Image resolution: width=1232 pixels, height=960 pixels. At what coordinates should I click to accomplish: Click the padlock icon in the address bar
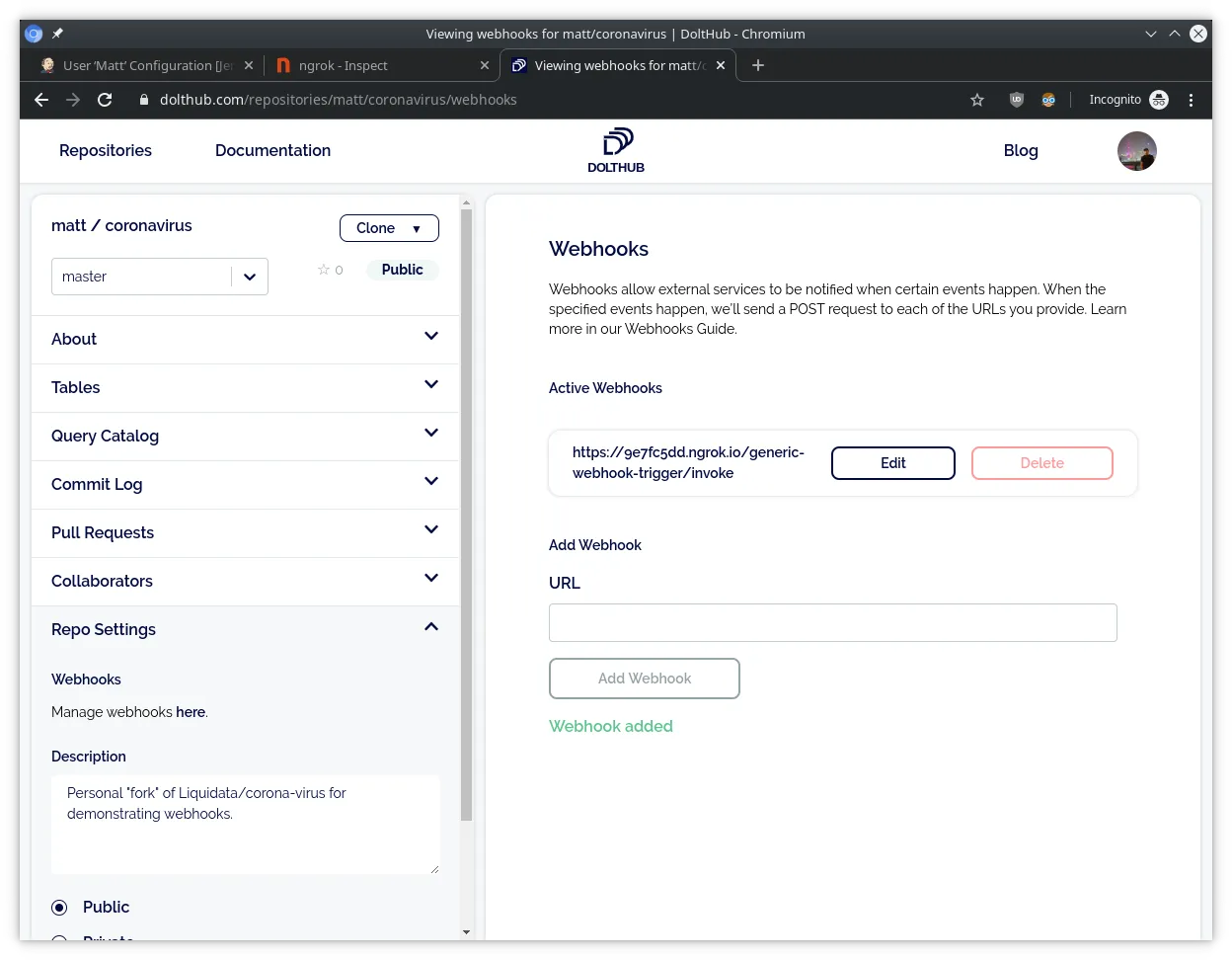click(144, 100)
